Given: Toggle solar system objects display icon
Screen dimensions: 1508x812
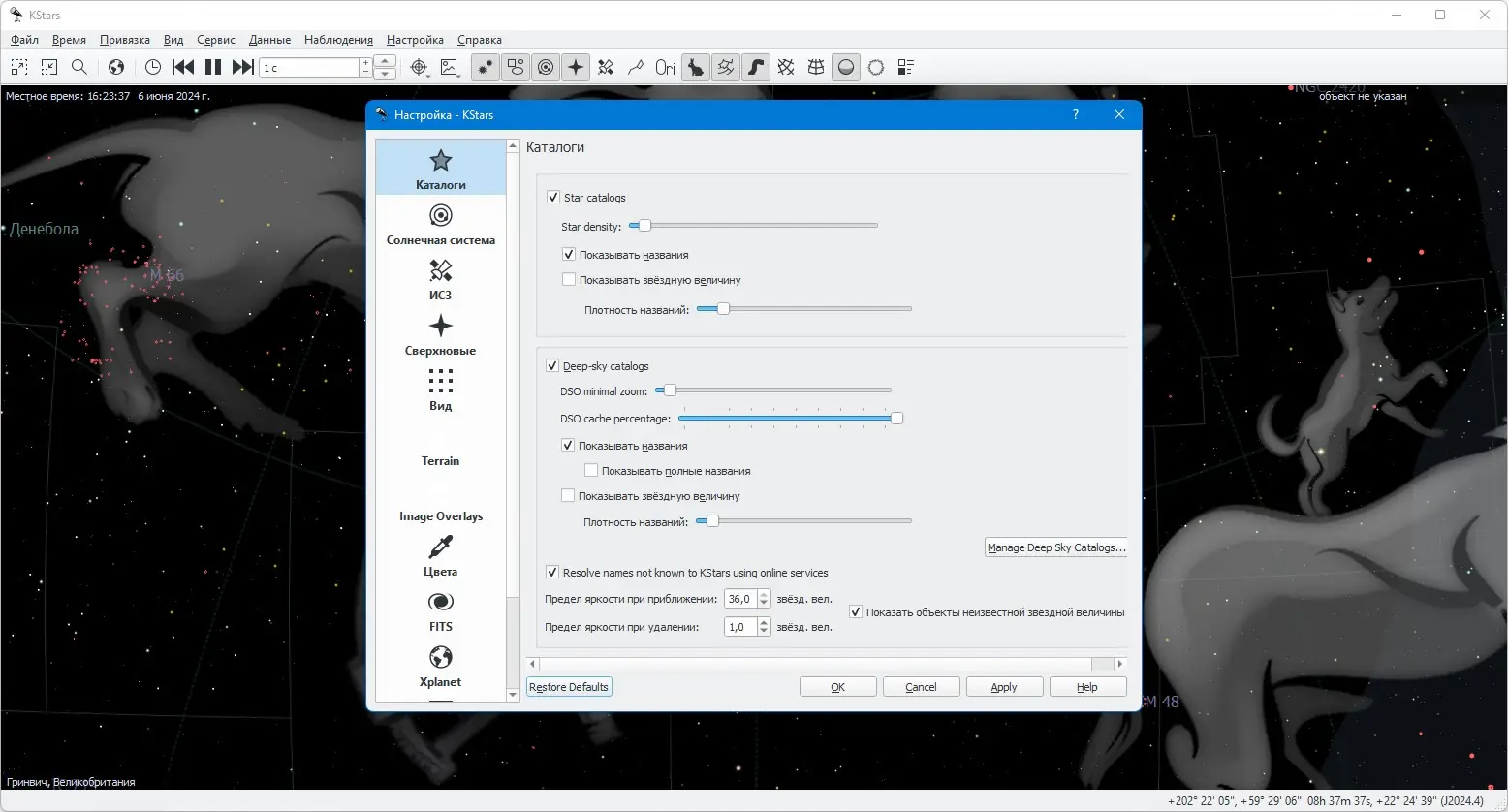Looking at the screenshot, I should [546, 67].
